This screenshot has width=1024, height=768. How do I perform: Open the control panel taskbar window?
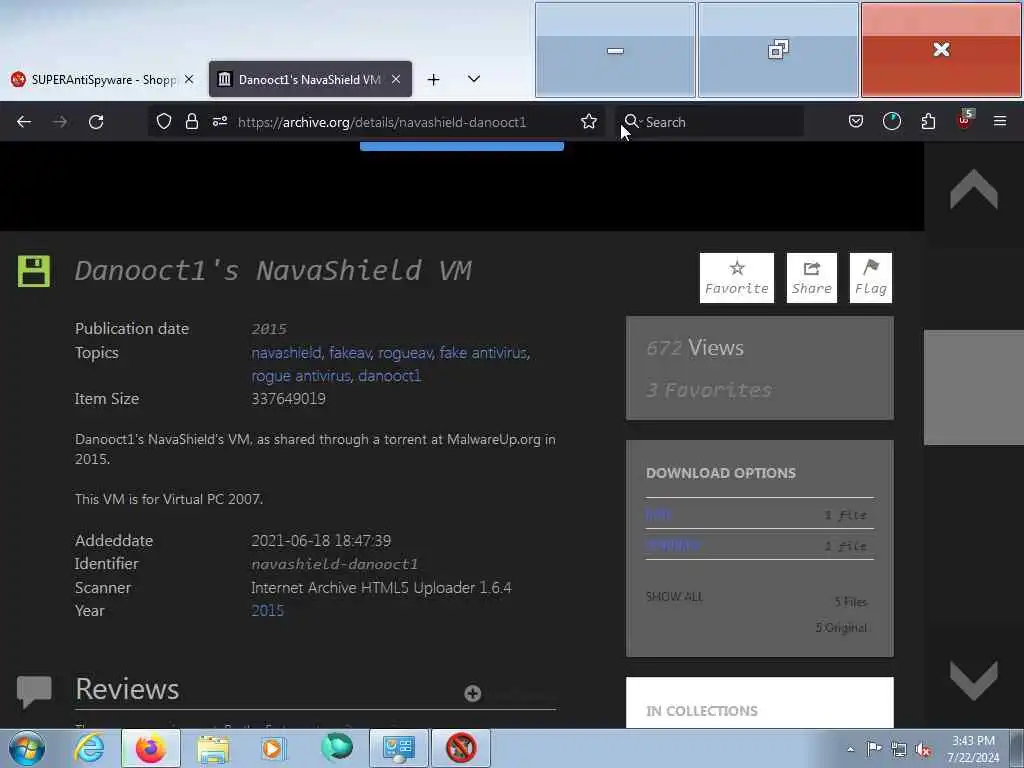point(398,748)
